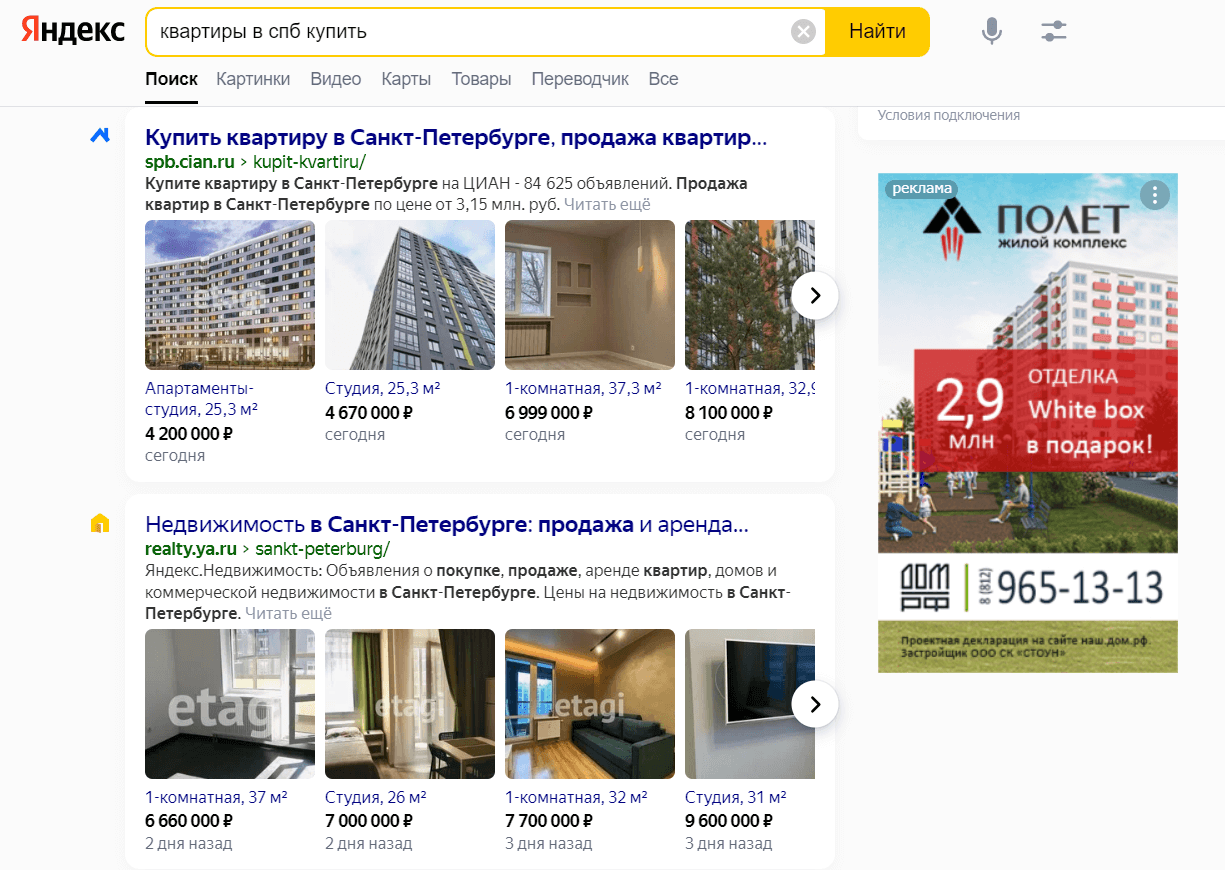The width and height of the screenshot is (1225, 870).
Task: Open the '1-комнатная, 37,3 м²' listing link
Action: (583, 388)
